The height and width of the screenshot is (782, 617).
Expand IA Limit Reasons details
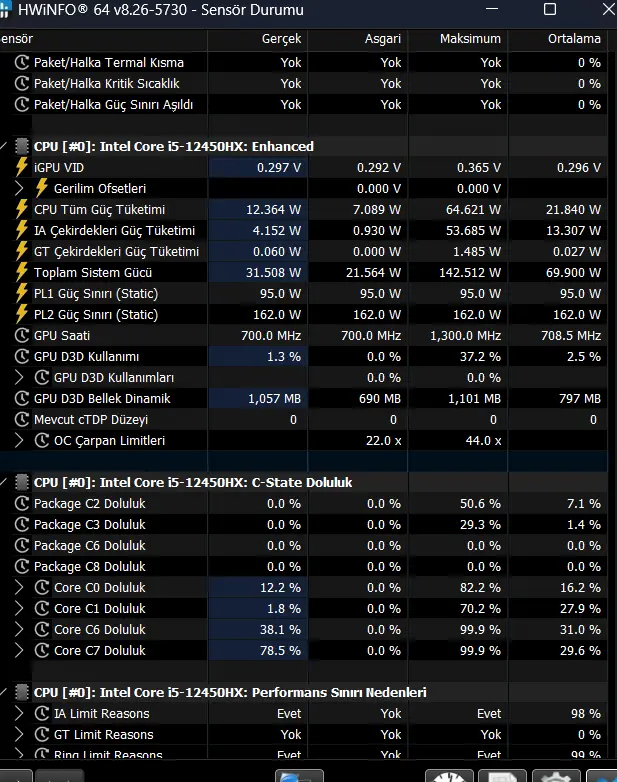(x=19, y=713)
